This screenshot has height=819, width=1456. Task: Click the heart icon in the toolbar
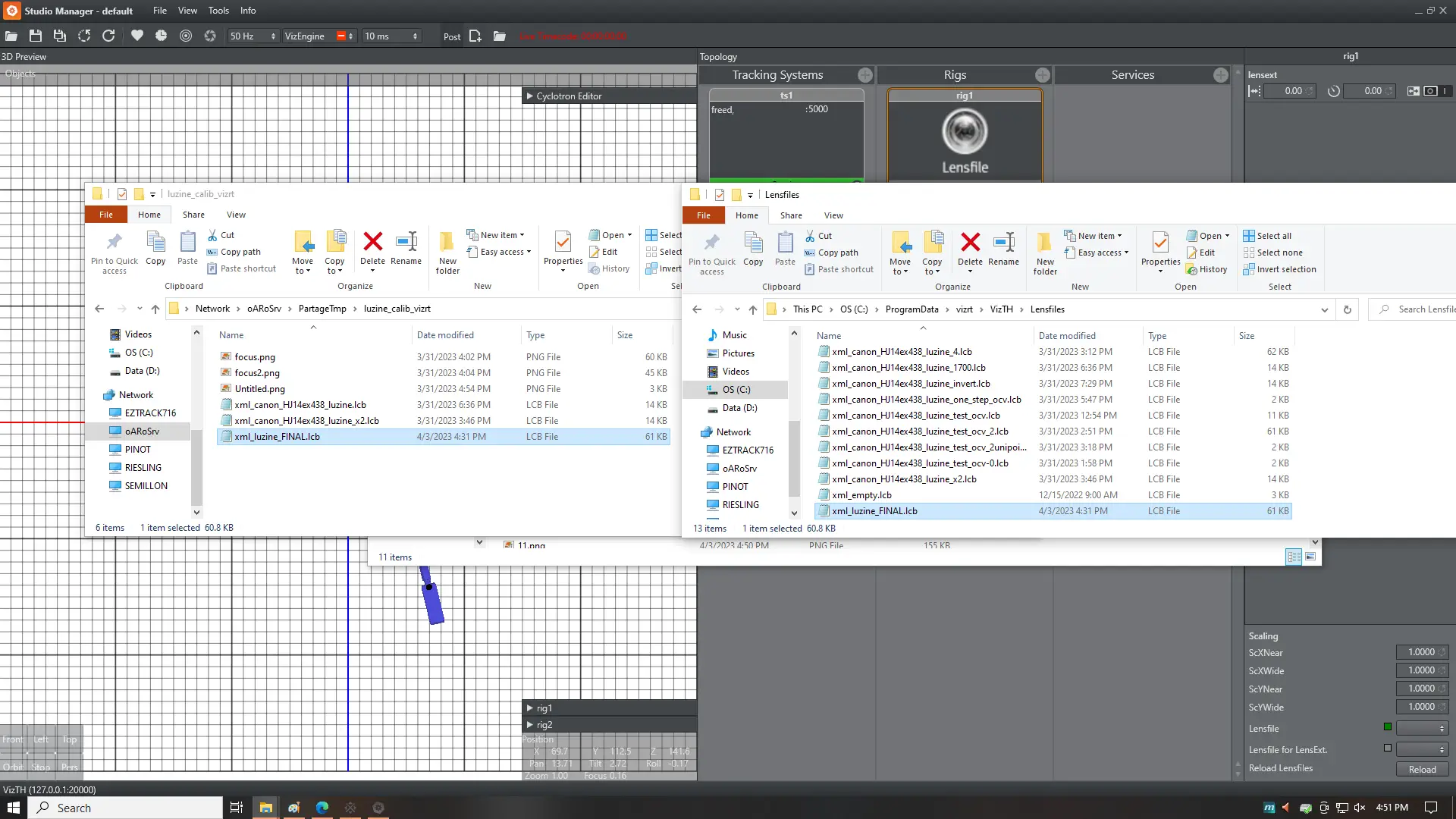[136, 36]
